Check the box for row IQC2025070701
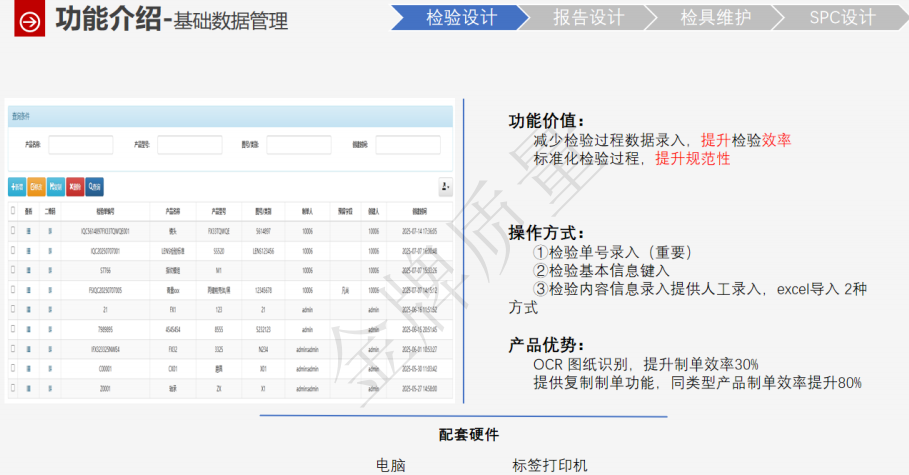This screenshot has width=909, height=475. point(13,250)
